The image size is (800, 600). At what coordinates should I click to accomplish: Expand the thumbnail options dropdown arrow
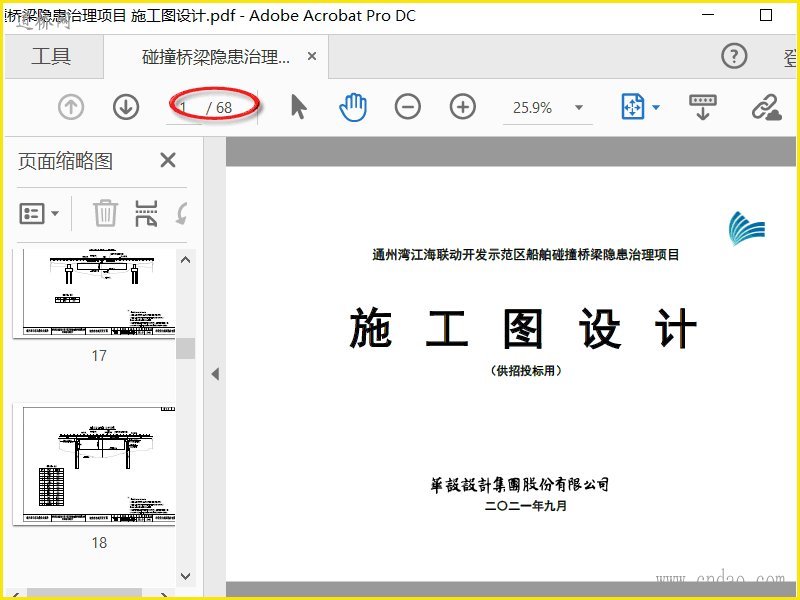pos(55,213)
